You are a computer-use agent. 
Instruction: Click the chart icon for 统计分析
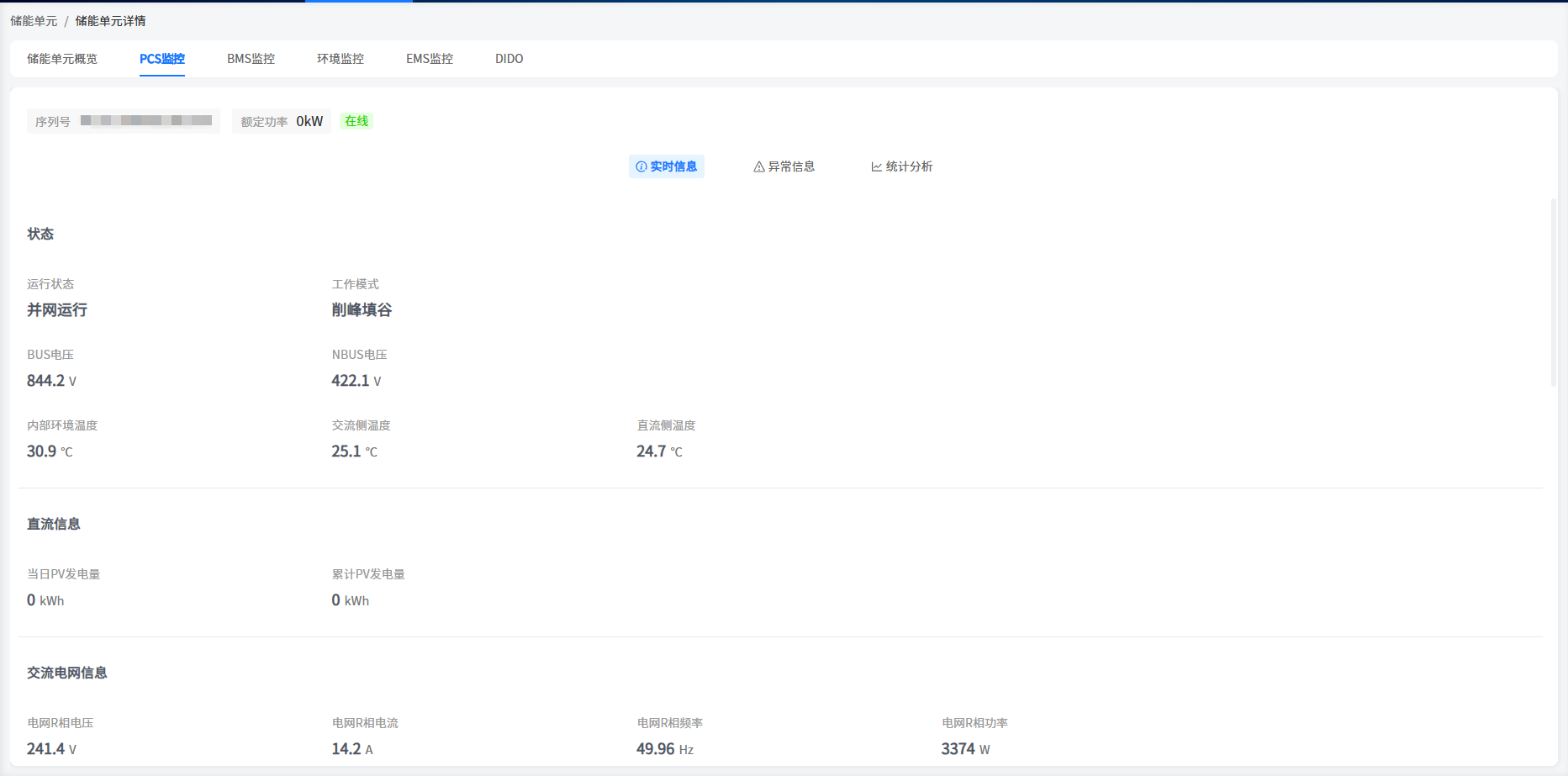(876, 166)
